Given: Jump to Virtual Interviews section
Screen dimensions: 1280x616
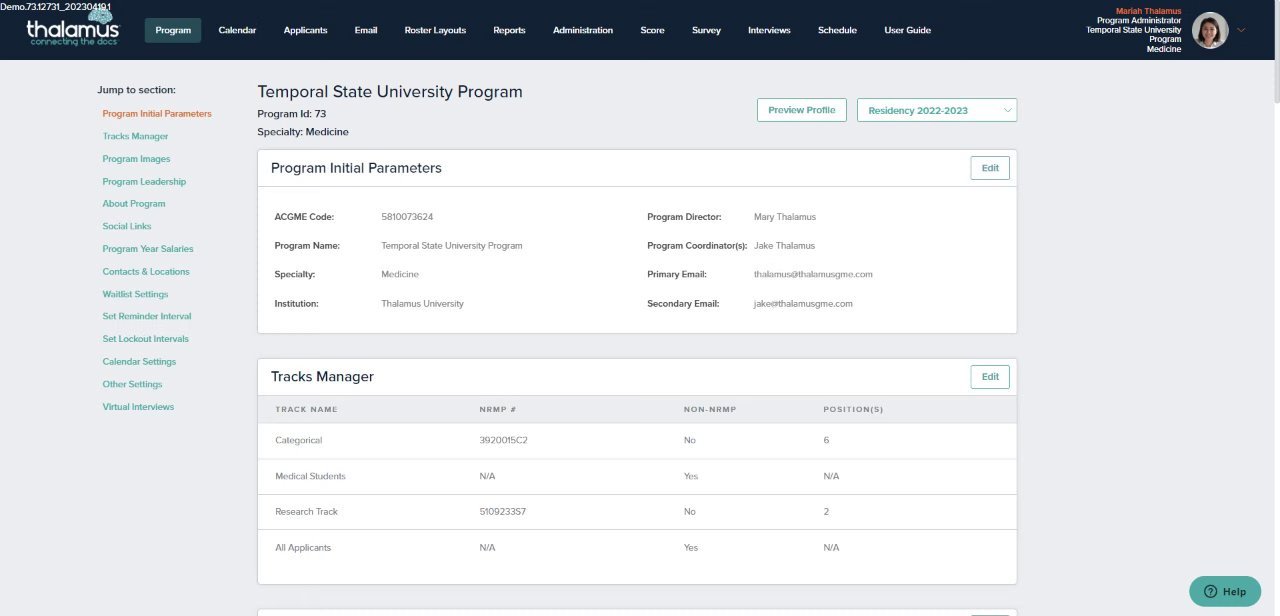Looking at the screenshot, I should [138, 407].
